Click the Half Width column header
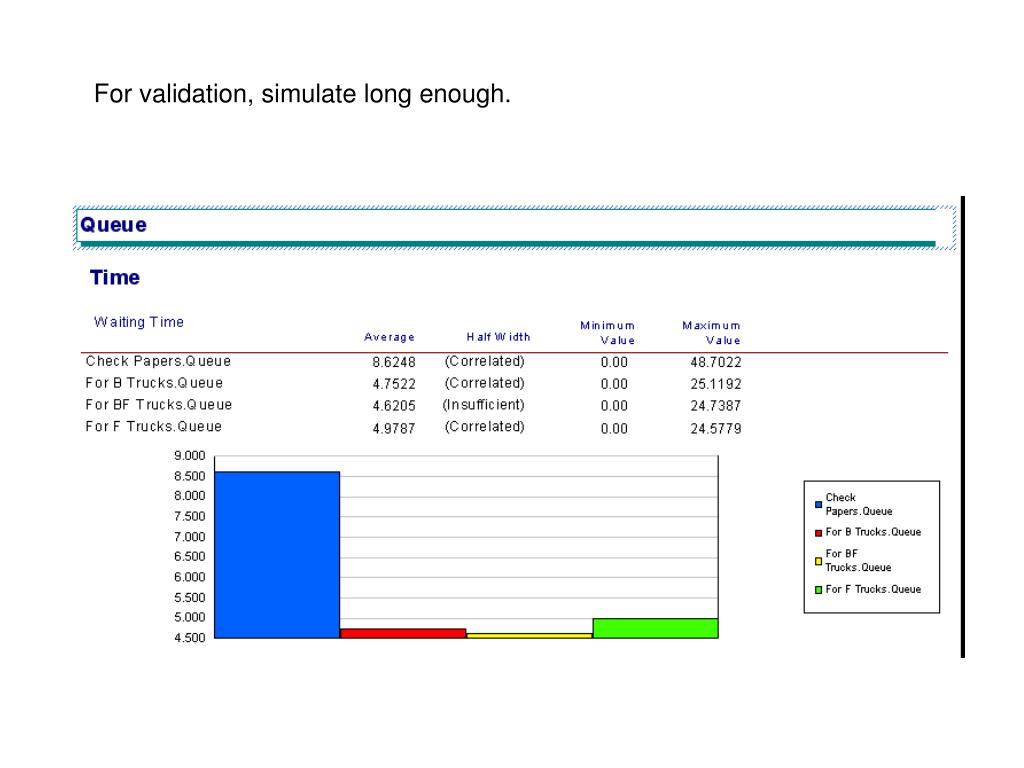 coord(498,337)
